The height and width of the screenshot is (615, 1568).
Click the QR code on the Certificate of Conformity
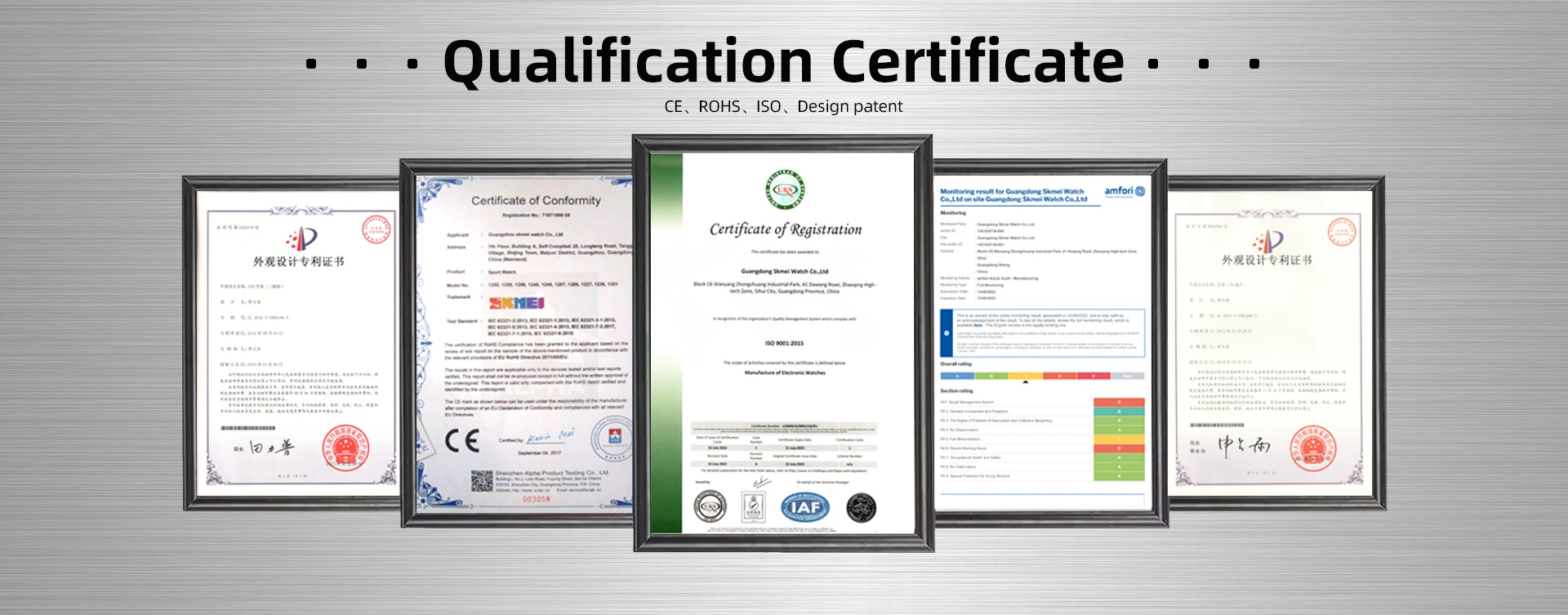(x=481, y=480)
